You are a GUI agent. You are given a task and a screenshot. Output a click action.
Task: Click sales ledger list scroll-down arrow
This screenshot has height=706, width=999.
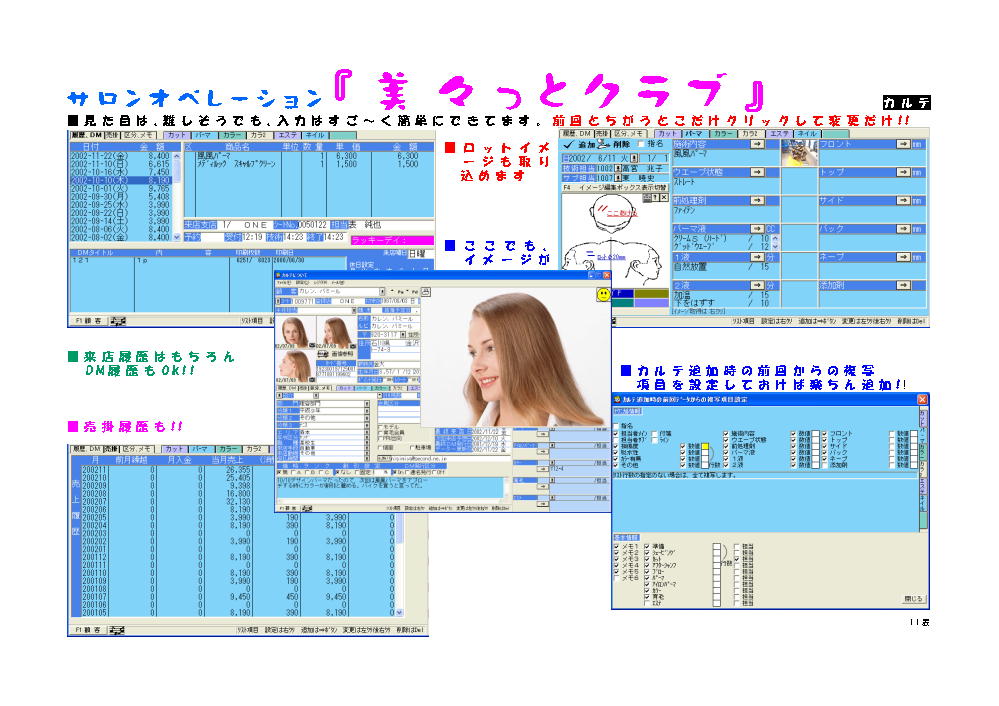[399, 613]
